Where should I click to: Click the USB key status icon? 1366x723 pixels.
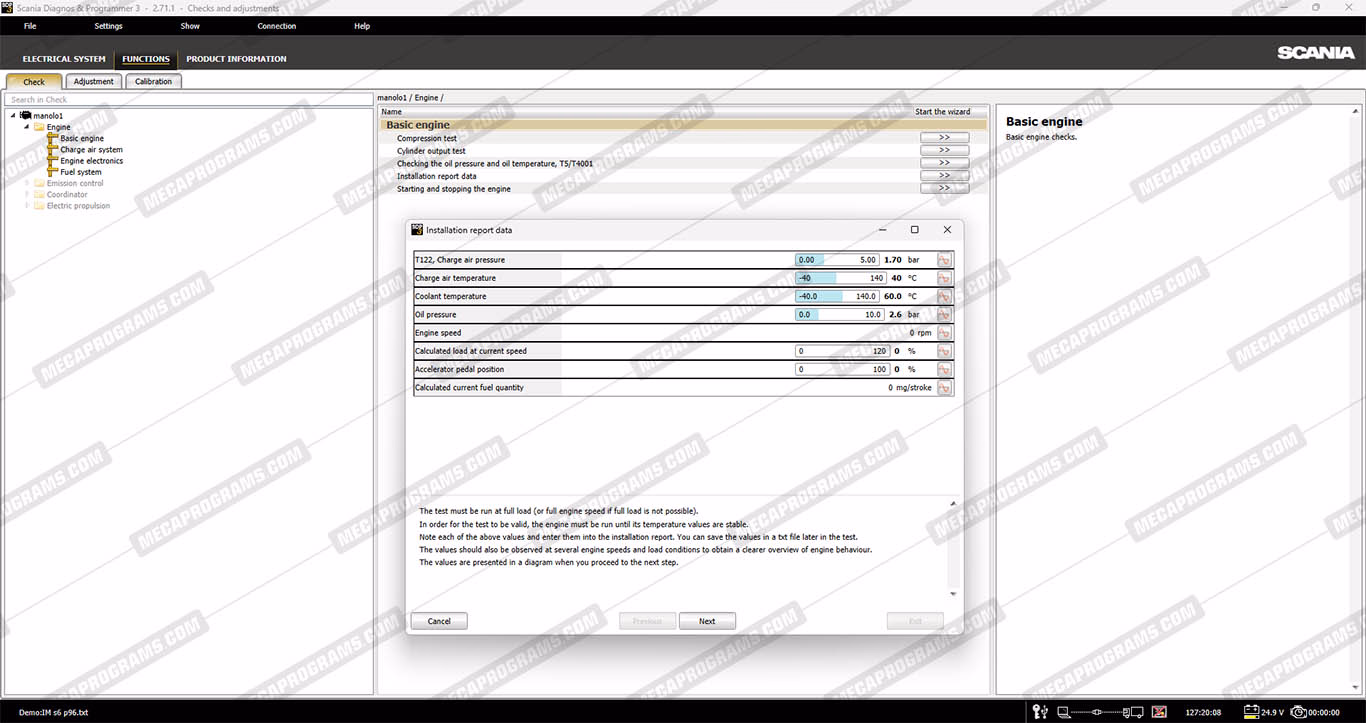coord(1040,712)
